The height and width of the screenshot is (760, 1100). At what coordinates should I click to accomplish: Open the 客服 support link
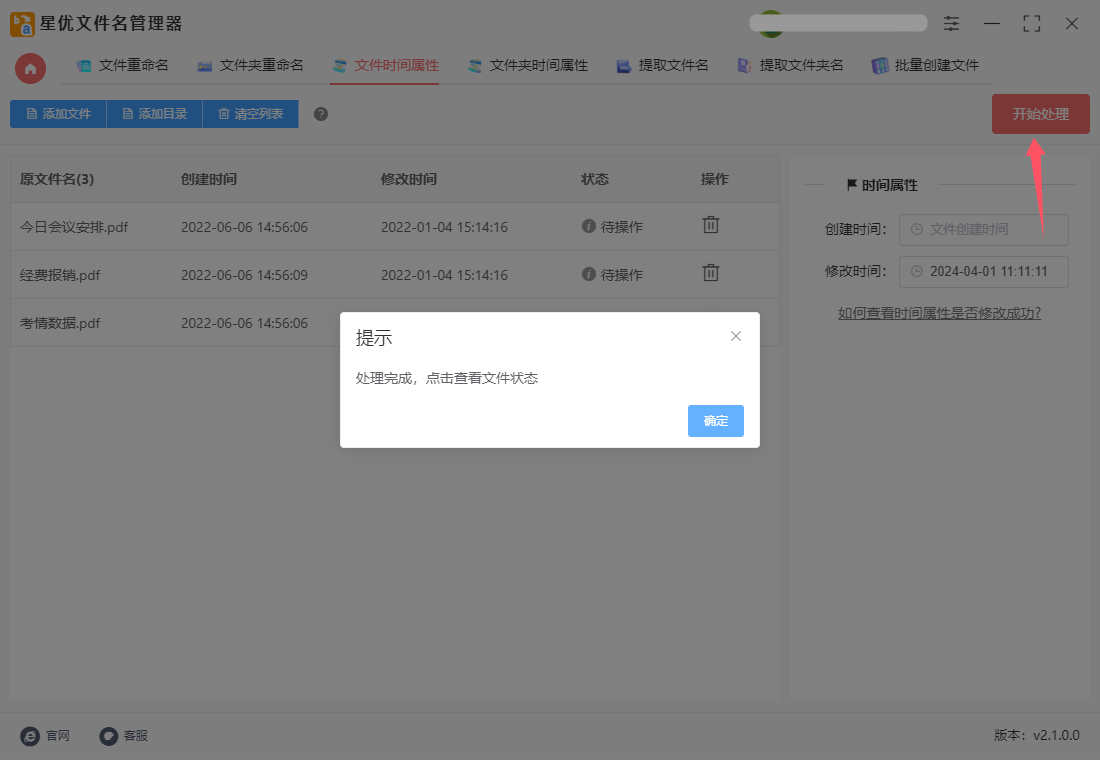(123, 735)
